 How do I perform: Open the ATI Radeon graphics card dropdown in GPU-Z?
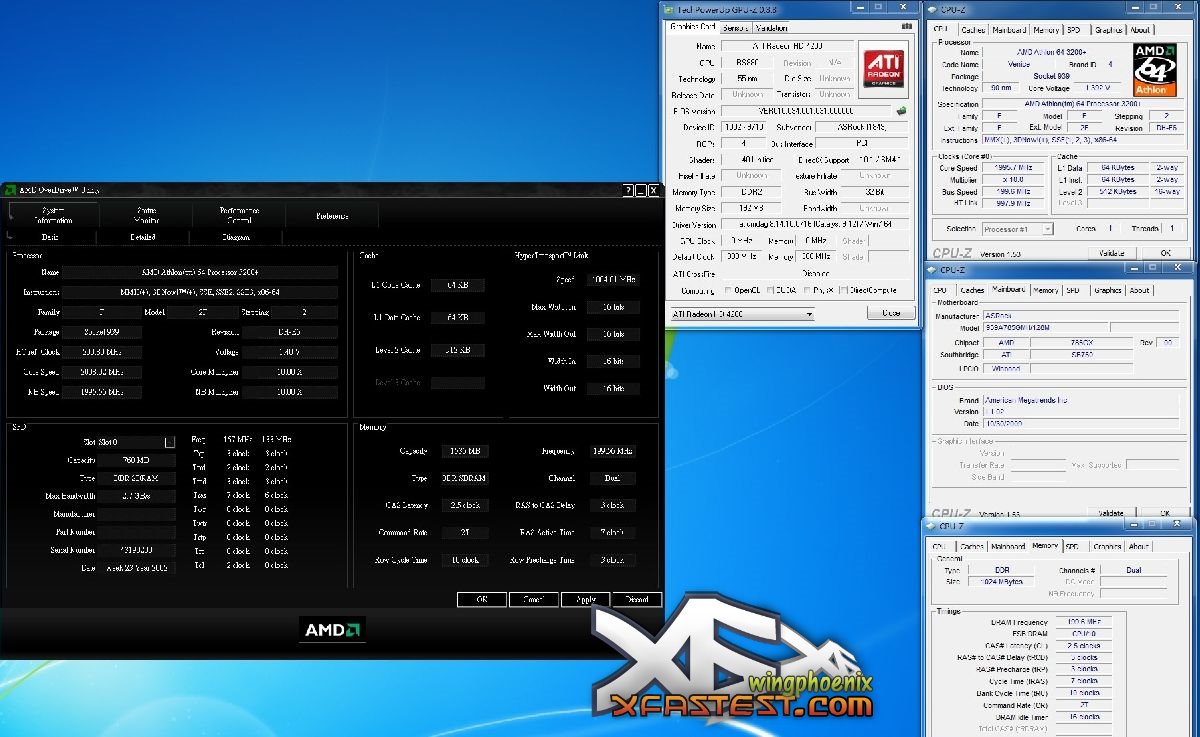pos(741,313)
